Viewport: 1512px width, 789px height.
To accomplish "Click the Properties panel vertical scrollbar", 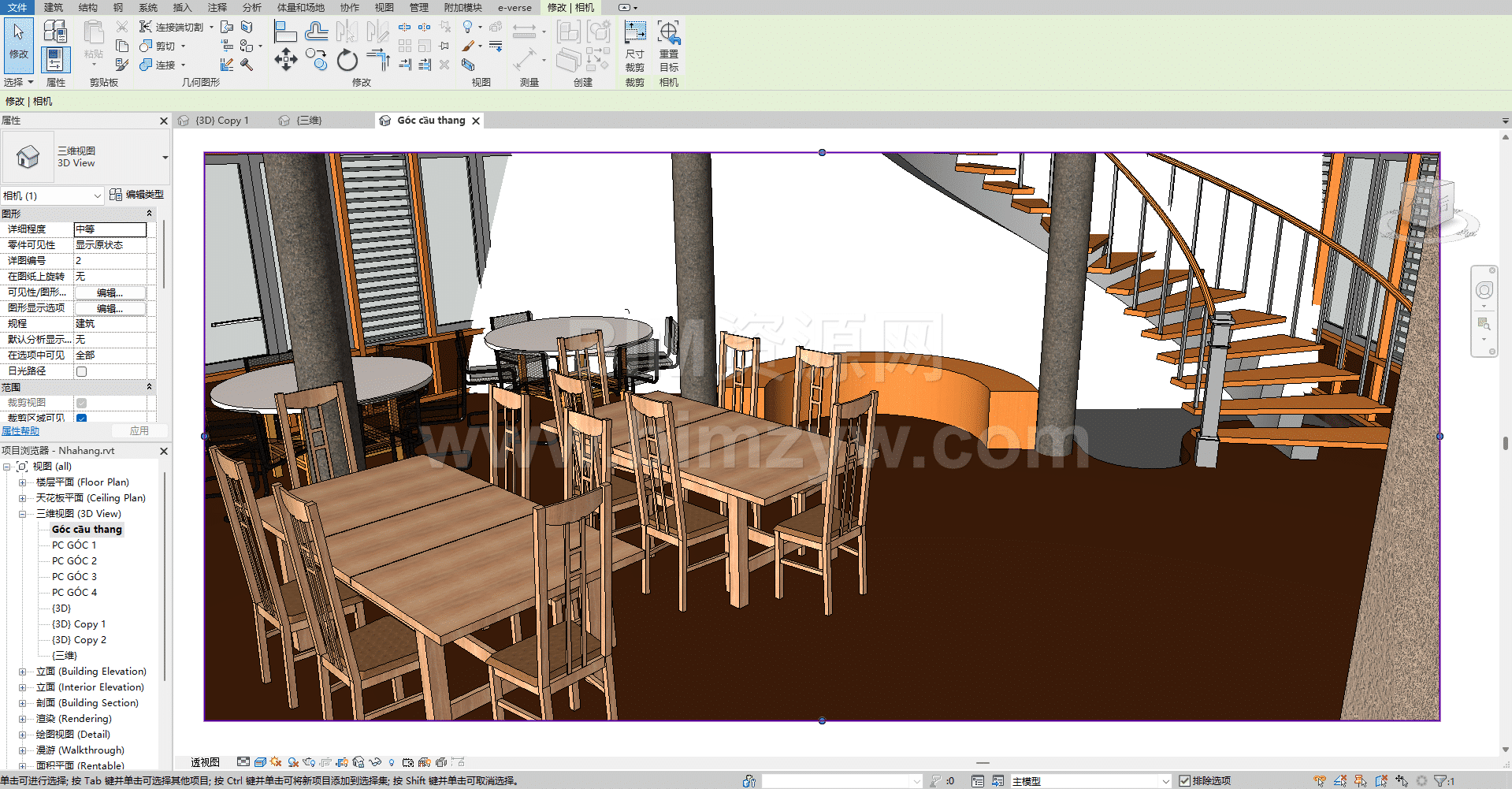I will [163, 254].
